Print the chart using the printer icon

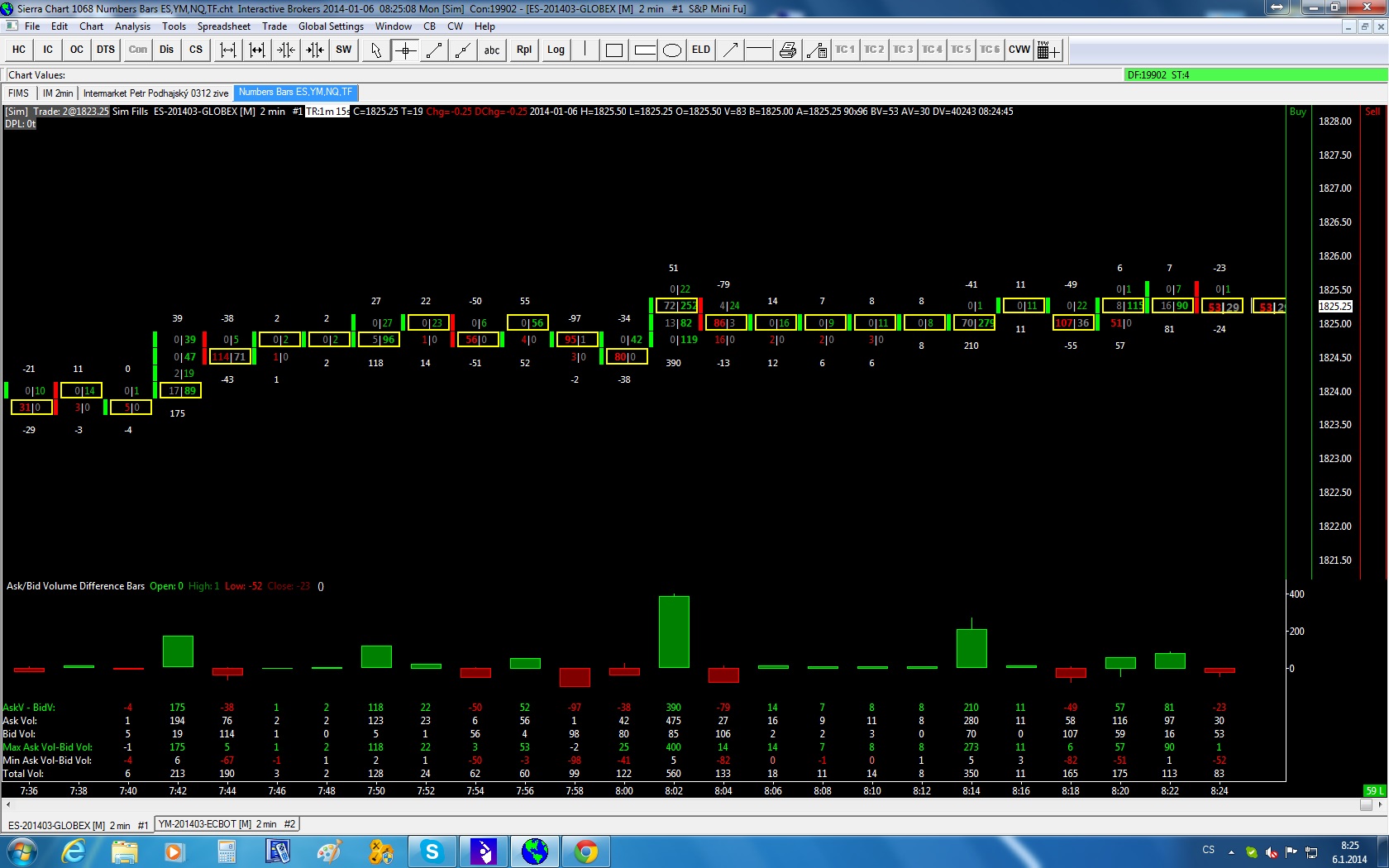(x=788, y=50)
